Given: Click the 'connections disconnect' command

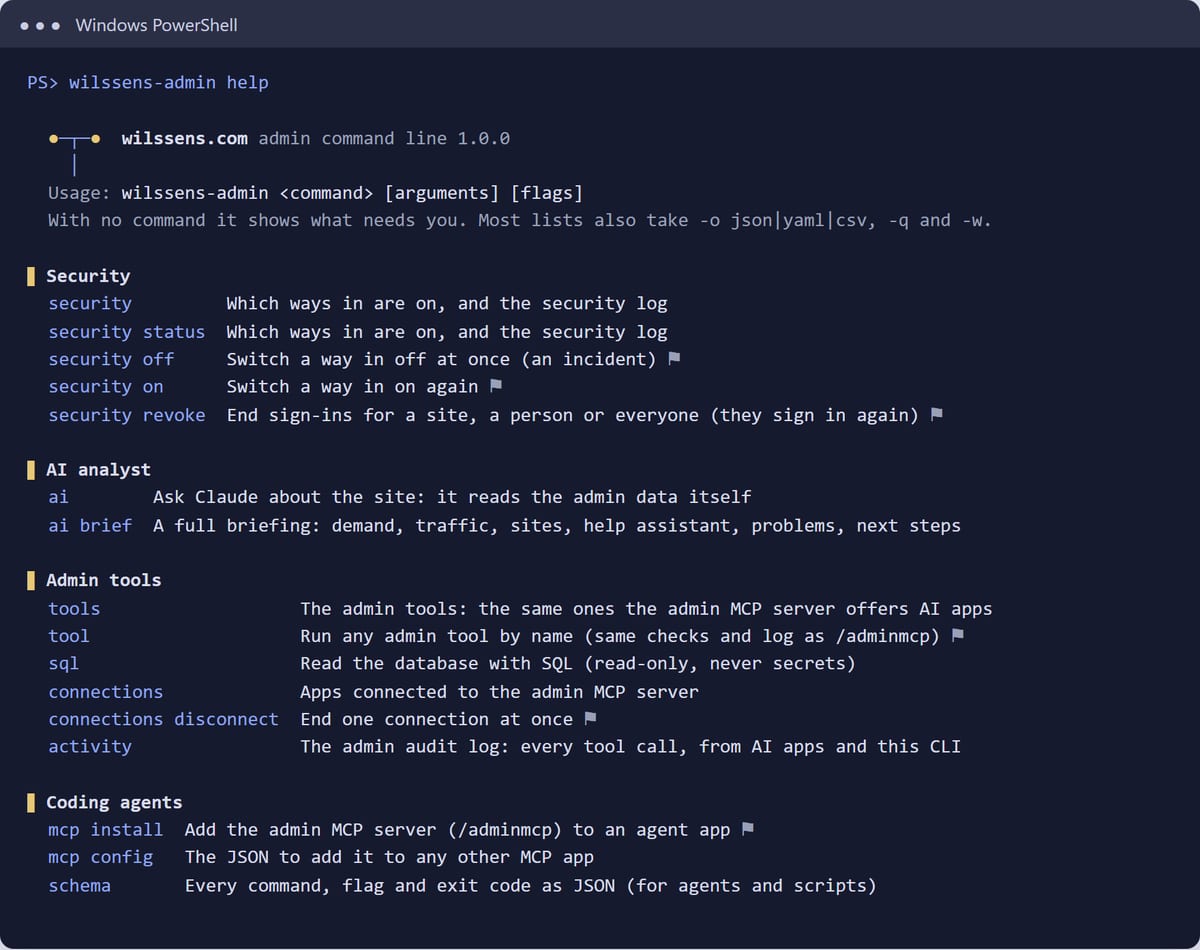Looking at the screenshot, I should [164, 719].
